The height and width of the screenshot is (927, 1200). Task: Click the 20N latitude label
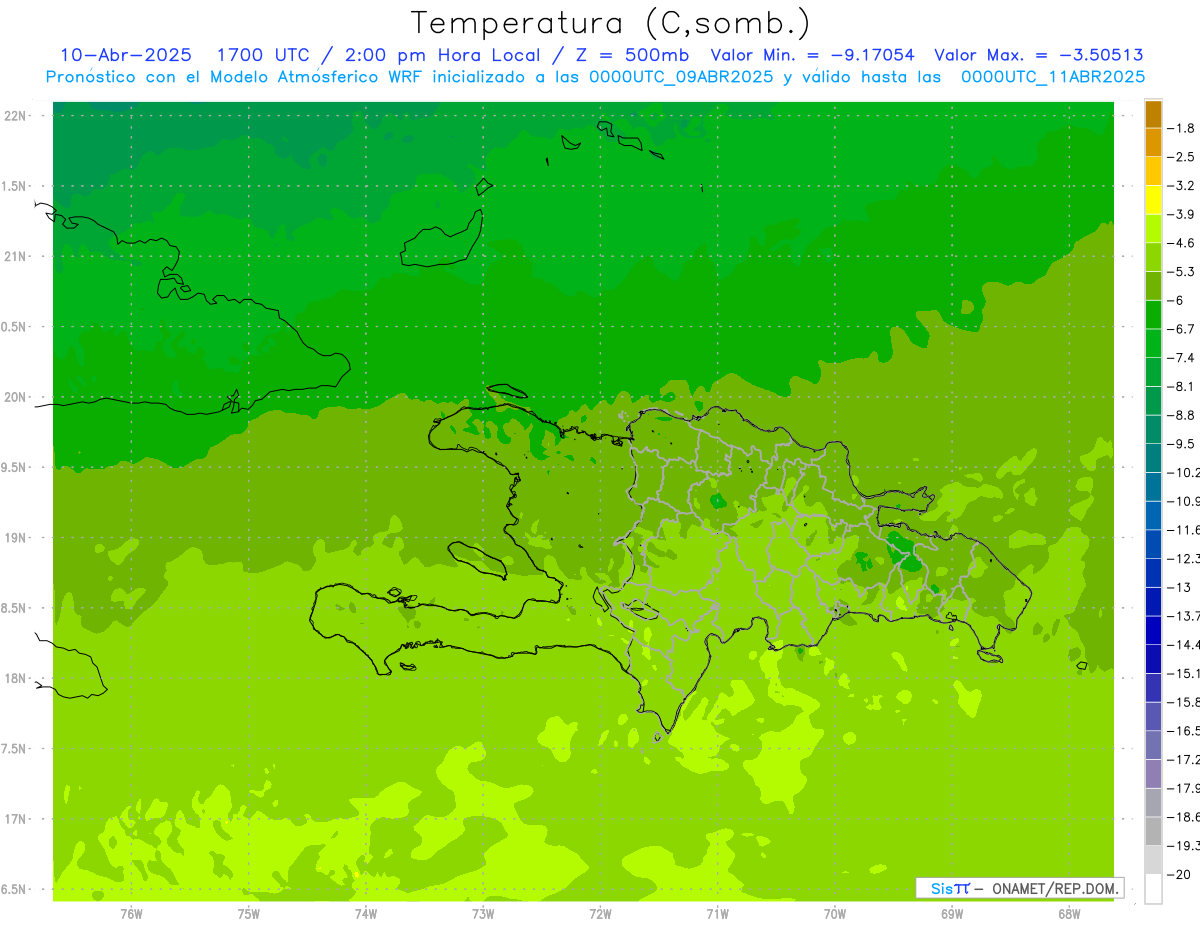coord(16,397)
